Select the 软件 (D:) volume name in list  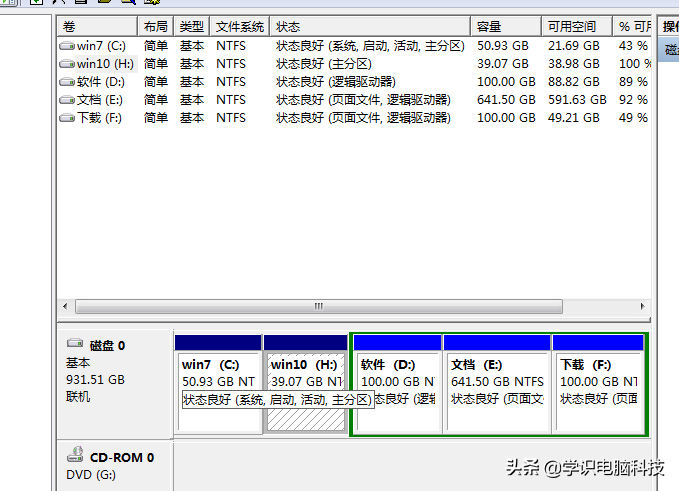point(100,81)
